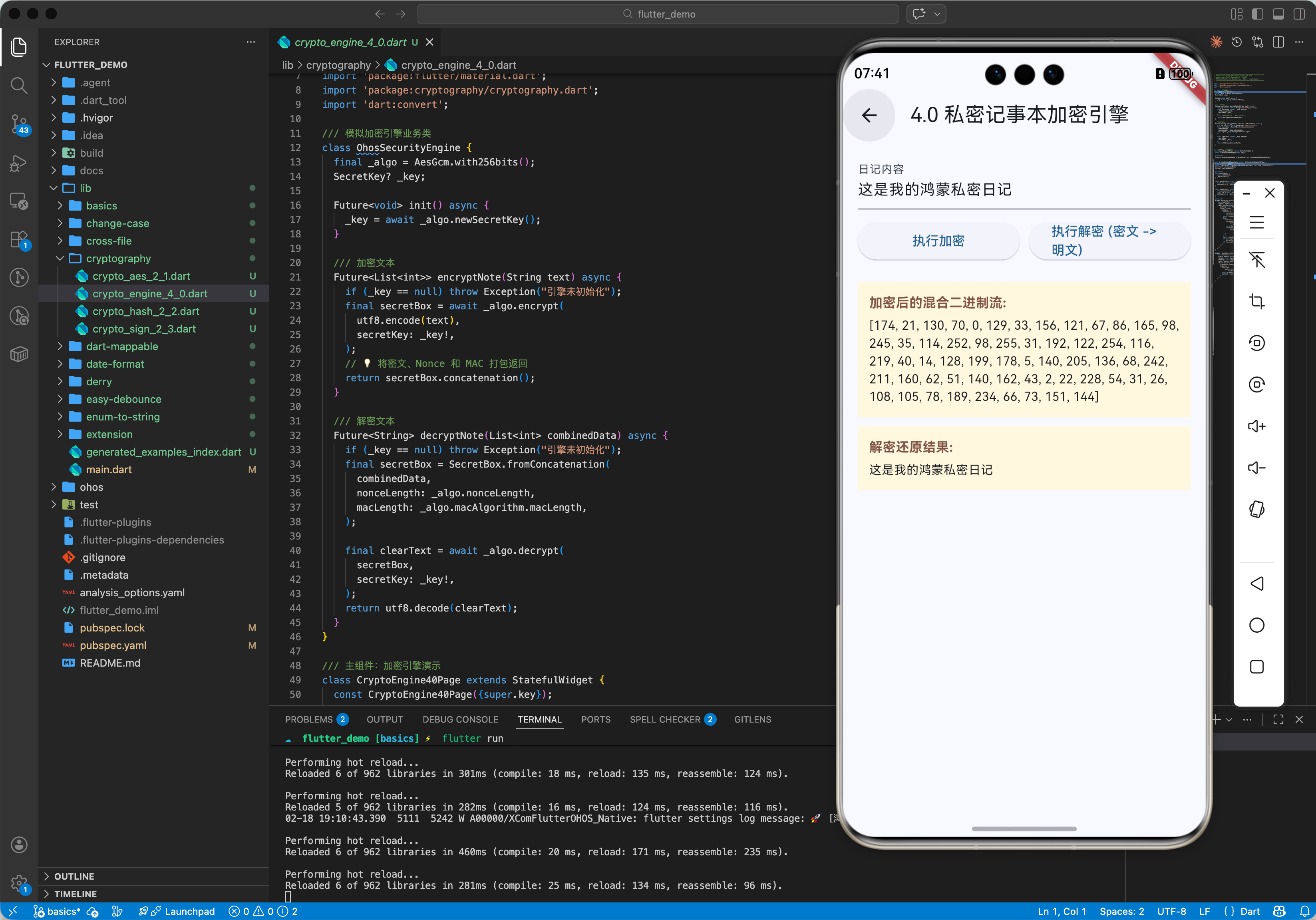Toggle the bottom panel visibility
1316x920 pixels.
click(x=1278, y=14)
